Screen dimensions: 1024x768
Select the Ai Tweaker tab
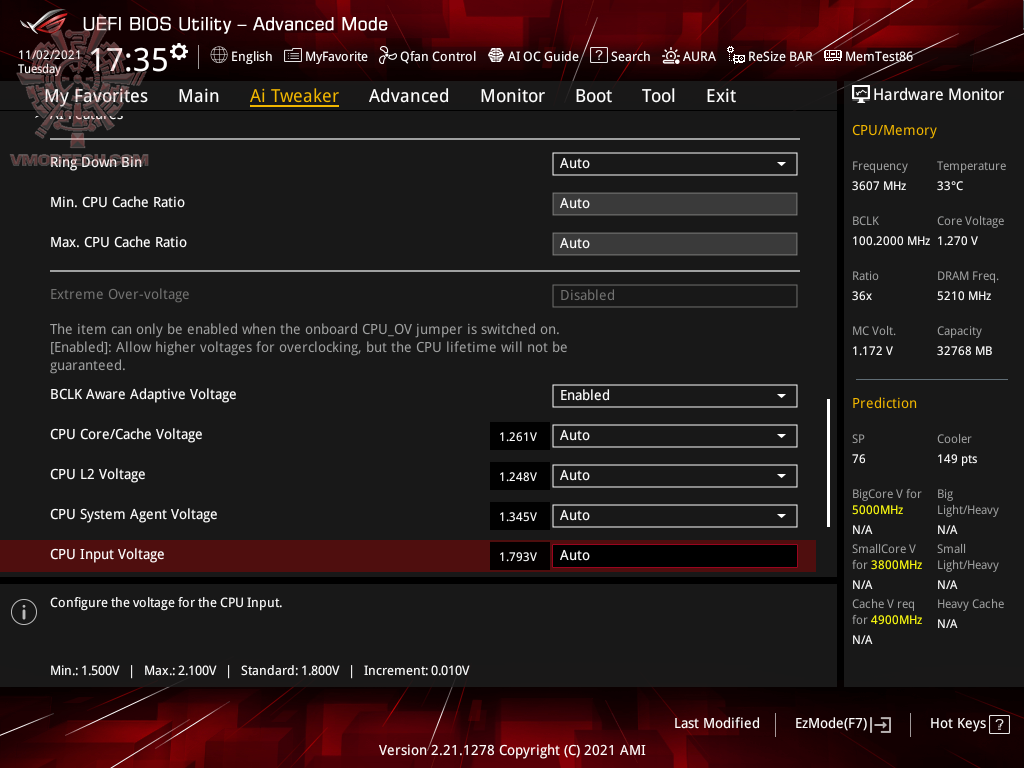point(294,96)
